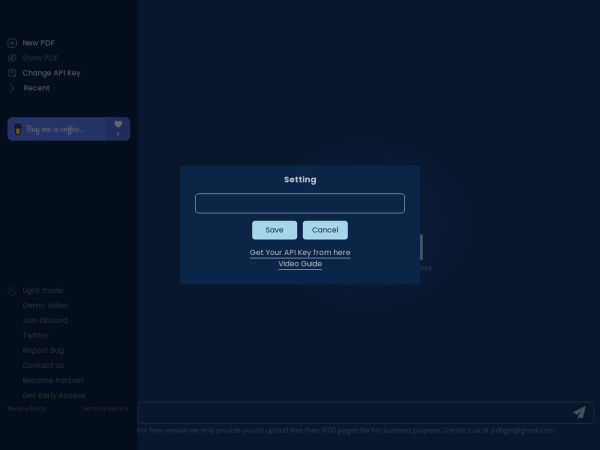The image size is (600, 450).
Task: Open the Twitter sidebar link
Action: pyautogui.click(x=36, y=336)
